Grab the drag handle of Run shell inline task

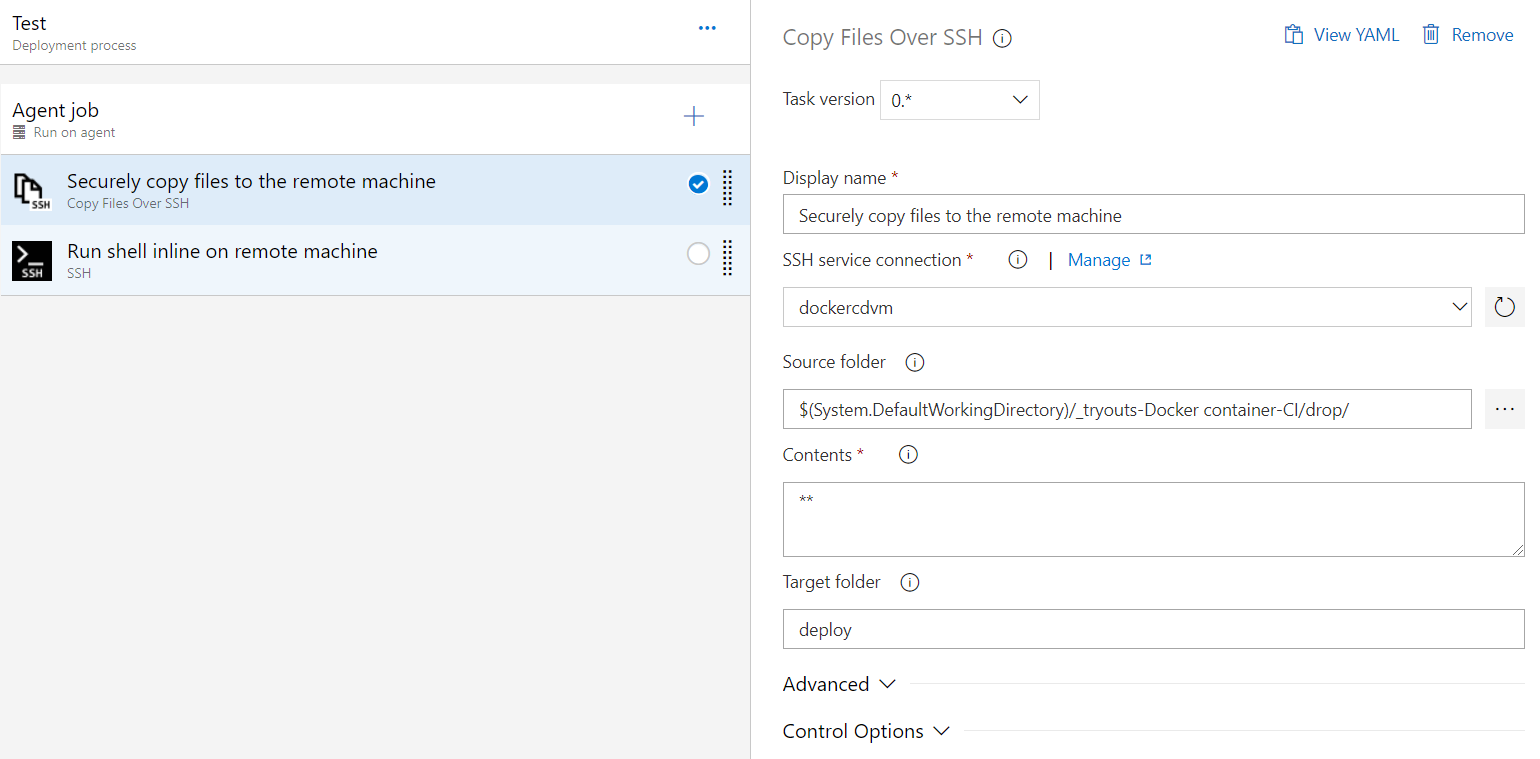pos(728,257)
